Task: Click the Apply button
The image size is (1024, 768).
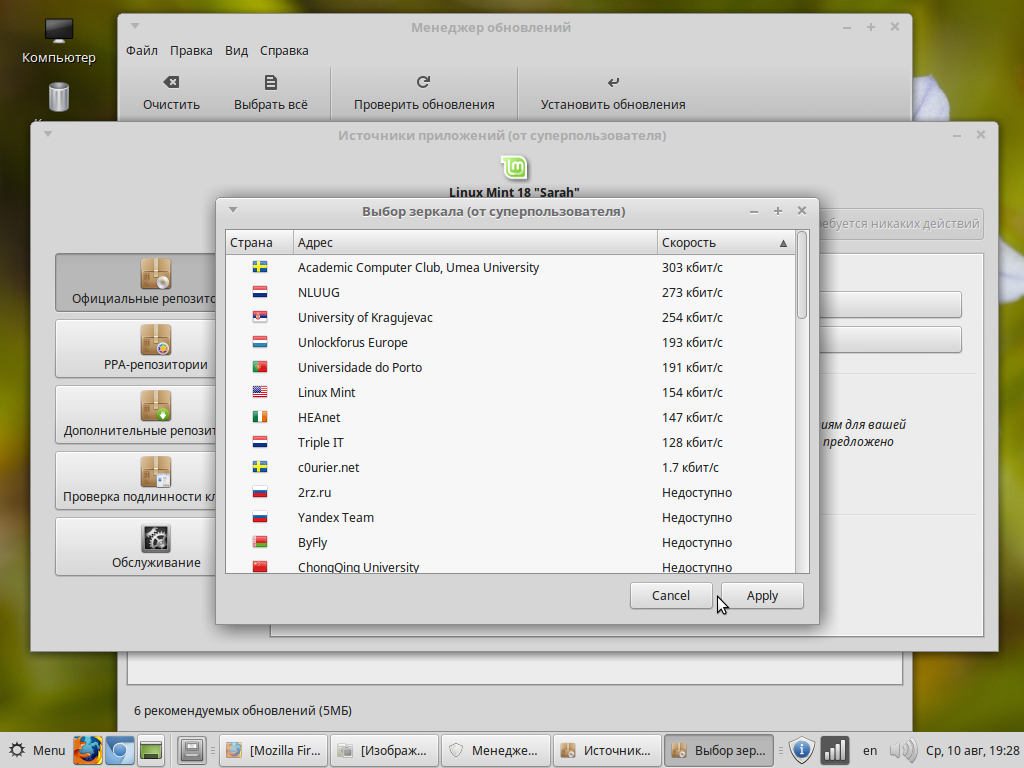Action: coord(762,595)
